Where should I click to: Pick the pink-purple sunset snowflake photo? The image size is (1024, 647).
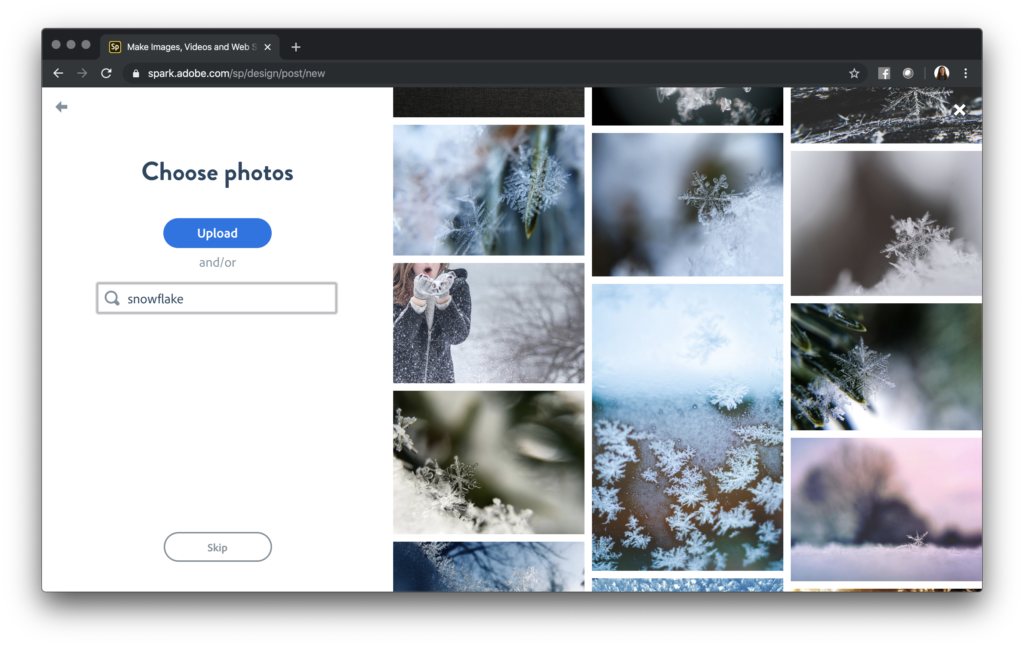tap(886, 509)
